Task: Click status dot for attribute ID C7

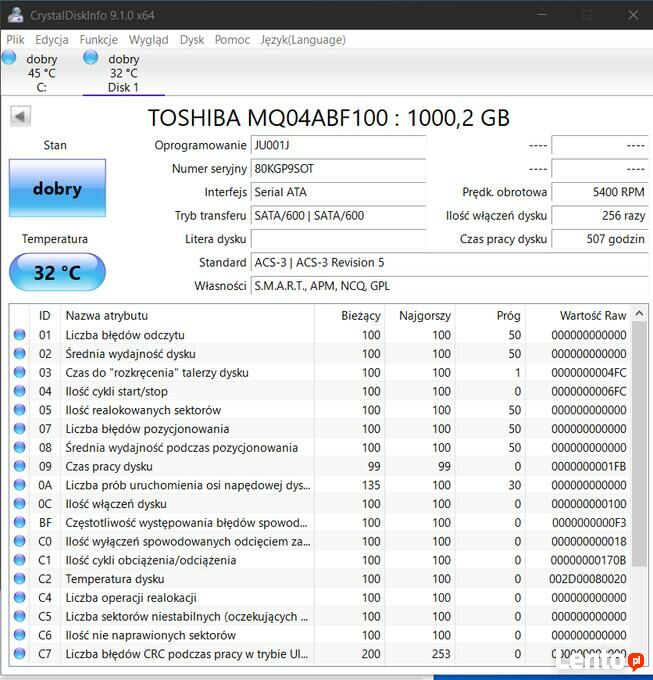Action: pyautogui.click(x=20, y=654)
